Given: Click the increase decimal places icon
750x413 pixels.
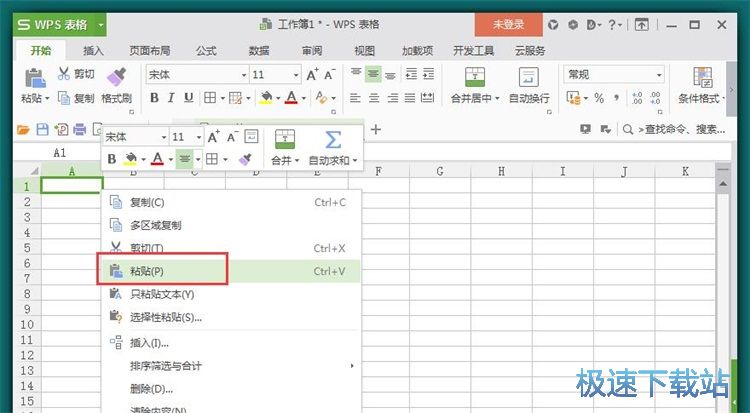Looking at the screenshot, I should [637, 98].
